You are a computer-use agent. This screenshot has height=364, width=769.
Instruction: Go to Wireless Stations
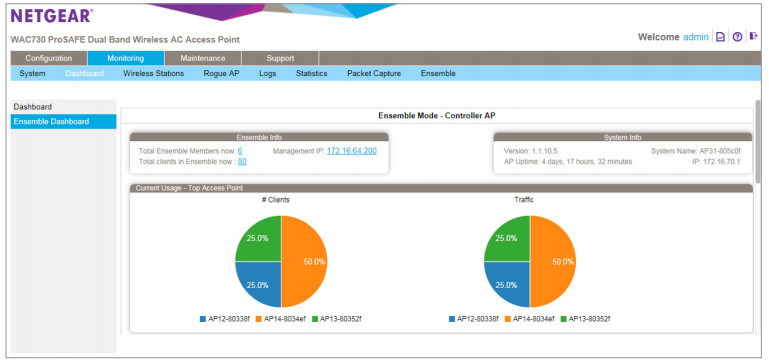pos(154,74)
